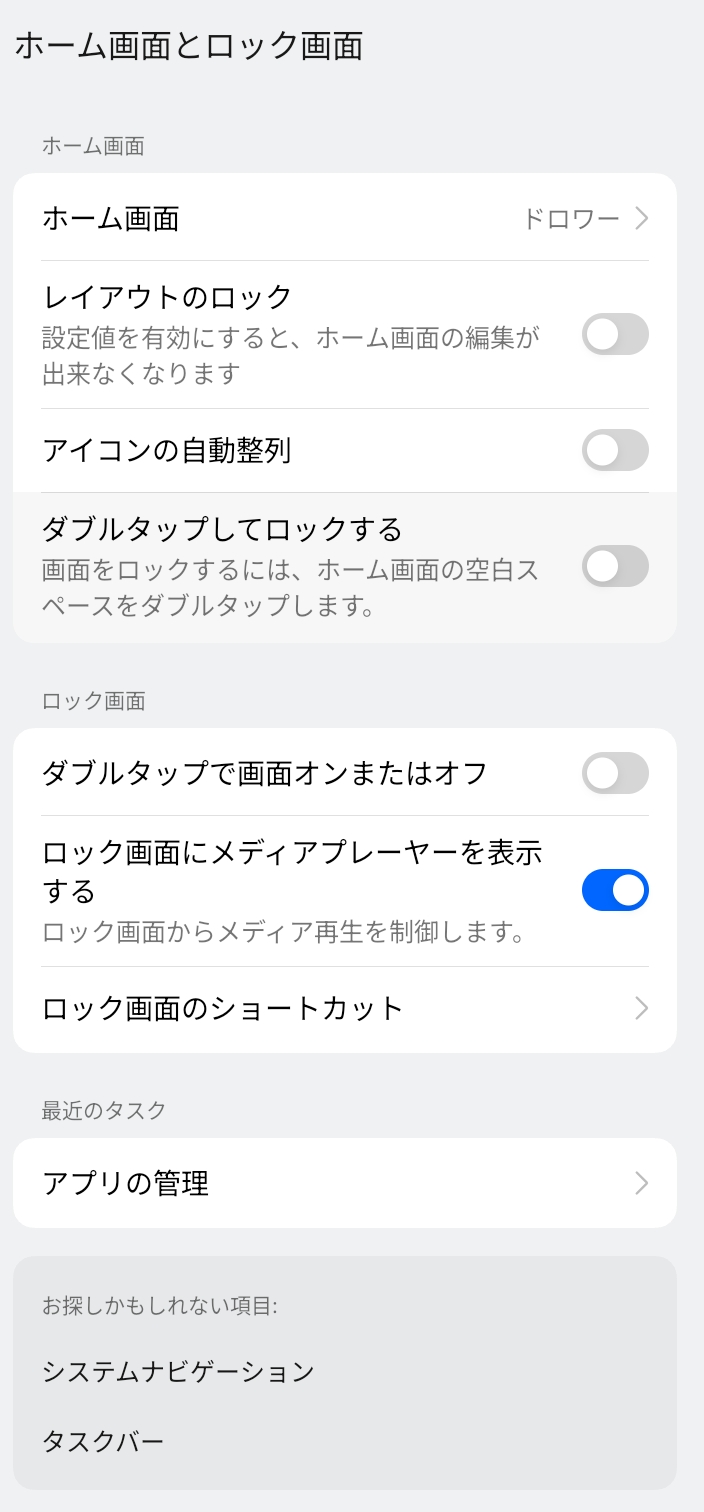Viewport: 704px width, 1512px height.
Task: Expand the ロック画面のショートカット chevron
Action: tap(642, 1008)
